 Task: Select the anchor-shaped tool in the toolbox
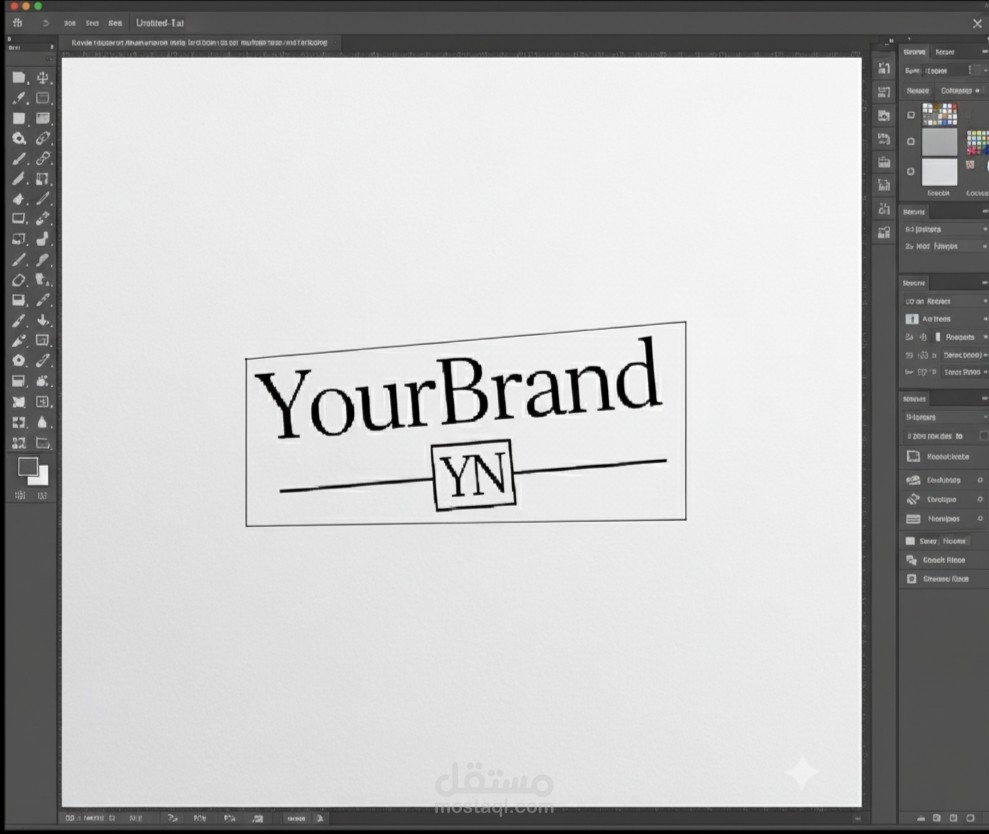42,78
